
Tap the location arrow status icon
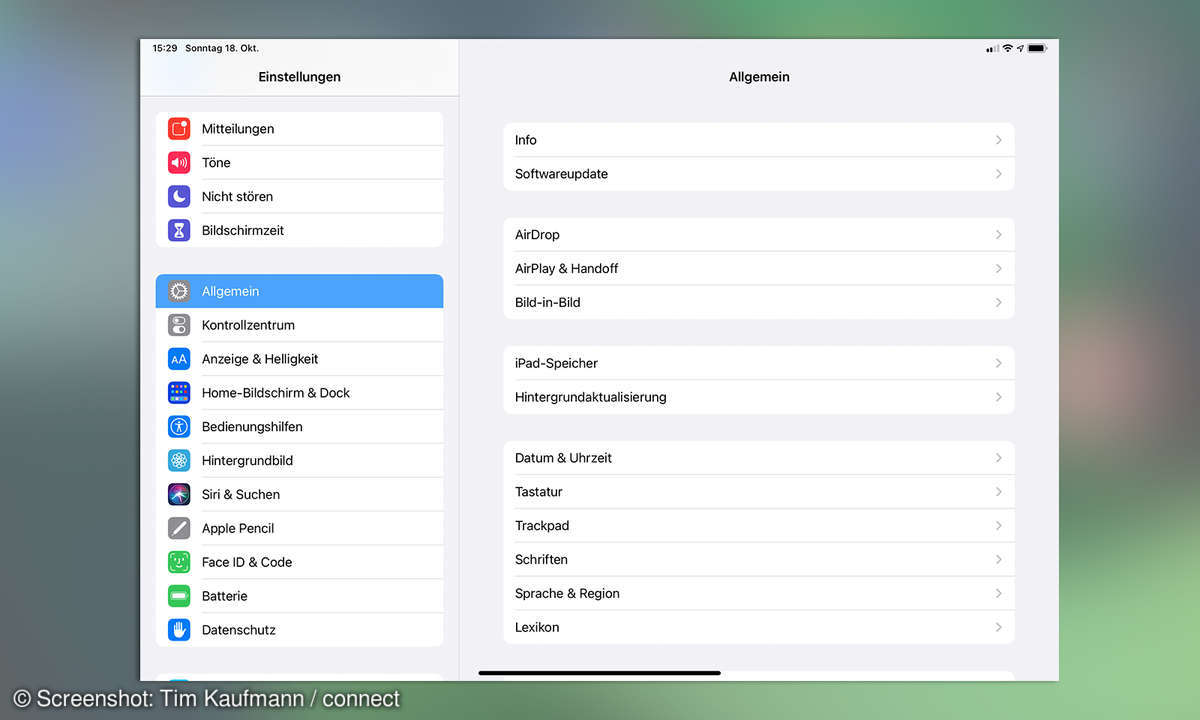[x=1020, y=48]
